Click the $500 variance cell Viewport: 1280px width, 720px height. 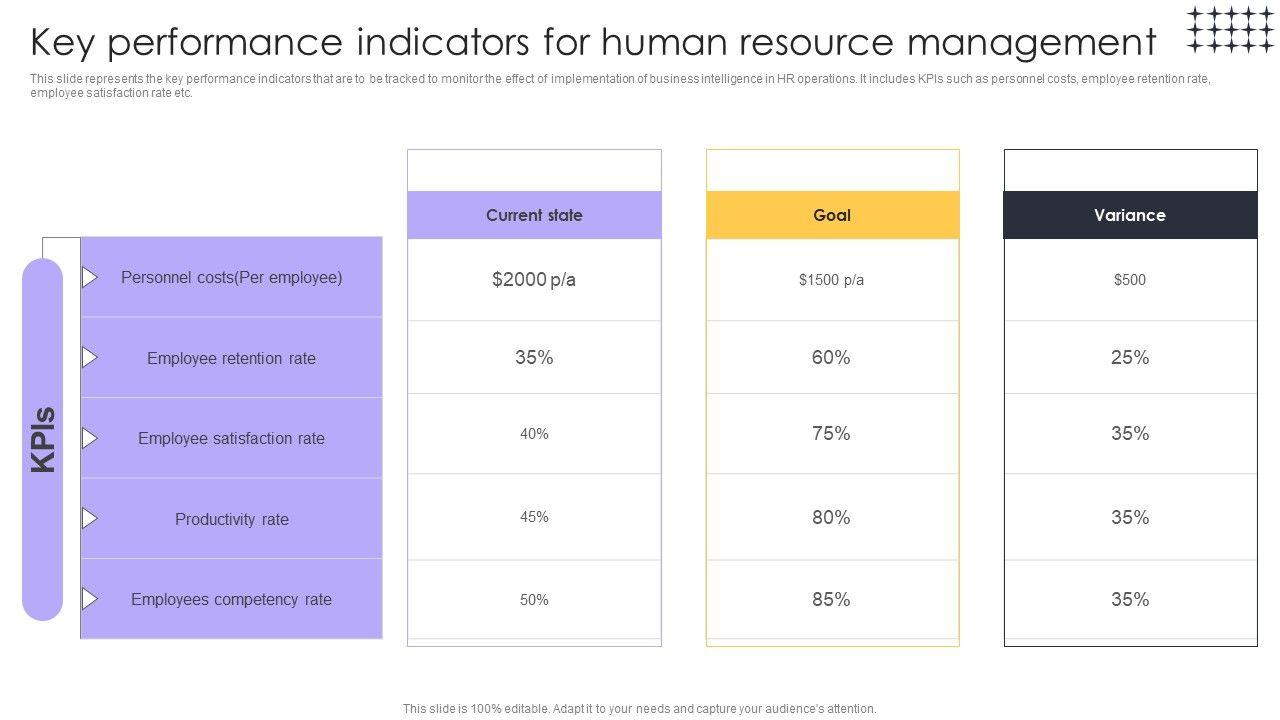(1130, 280)
